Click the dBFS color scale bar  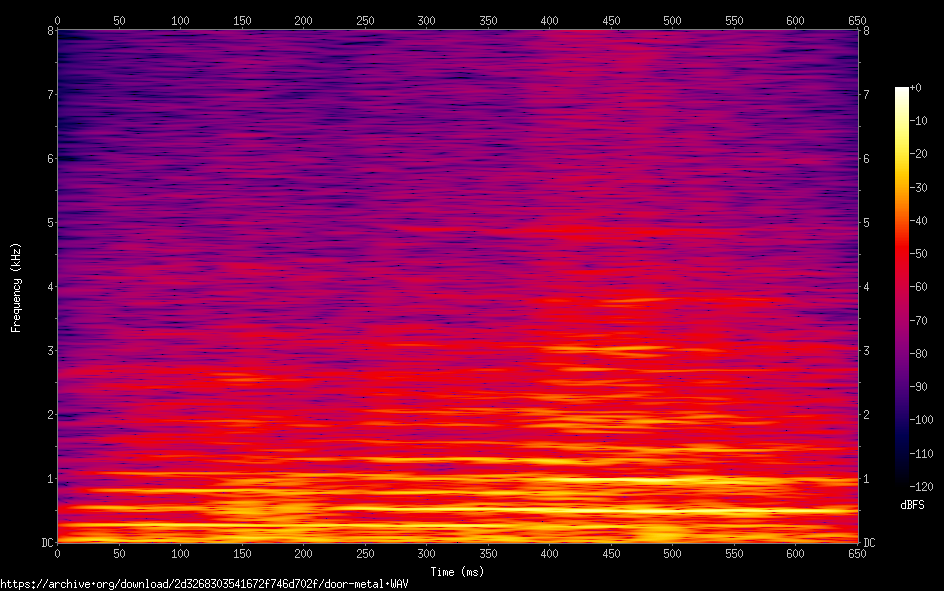tap(902, 287)
